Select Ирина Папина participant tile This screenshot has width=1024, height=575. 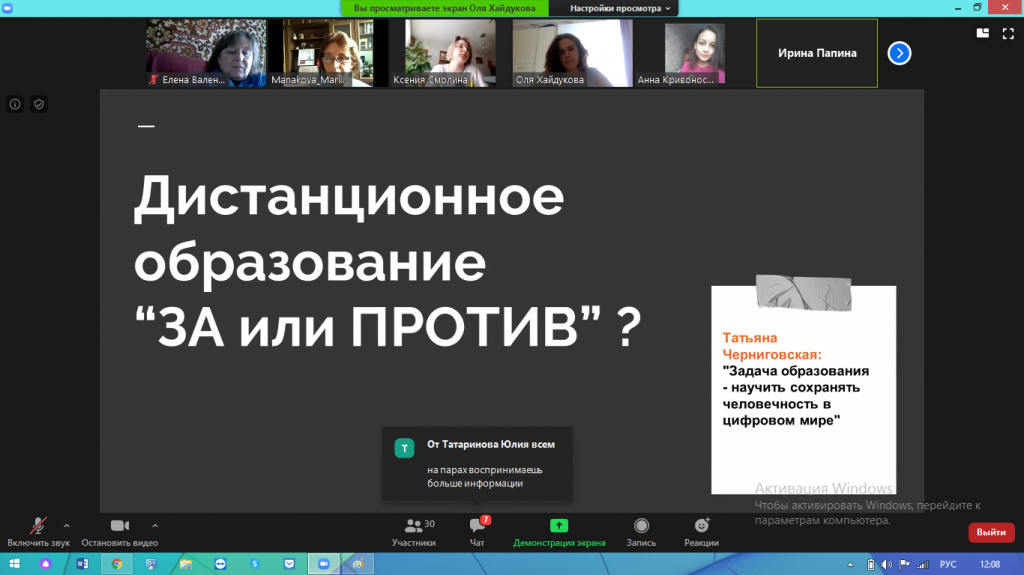(x=817, y=53)
